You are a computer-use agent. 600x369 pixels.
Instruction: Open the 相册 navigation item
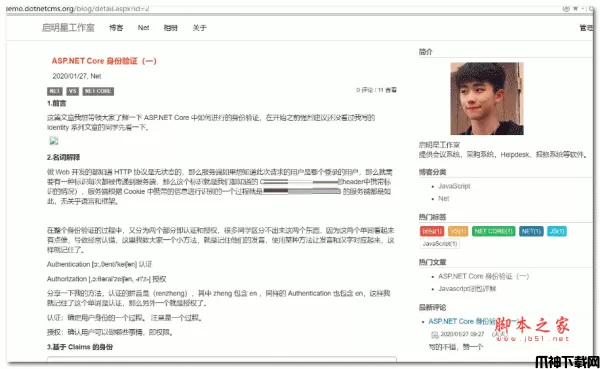171,28
